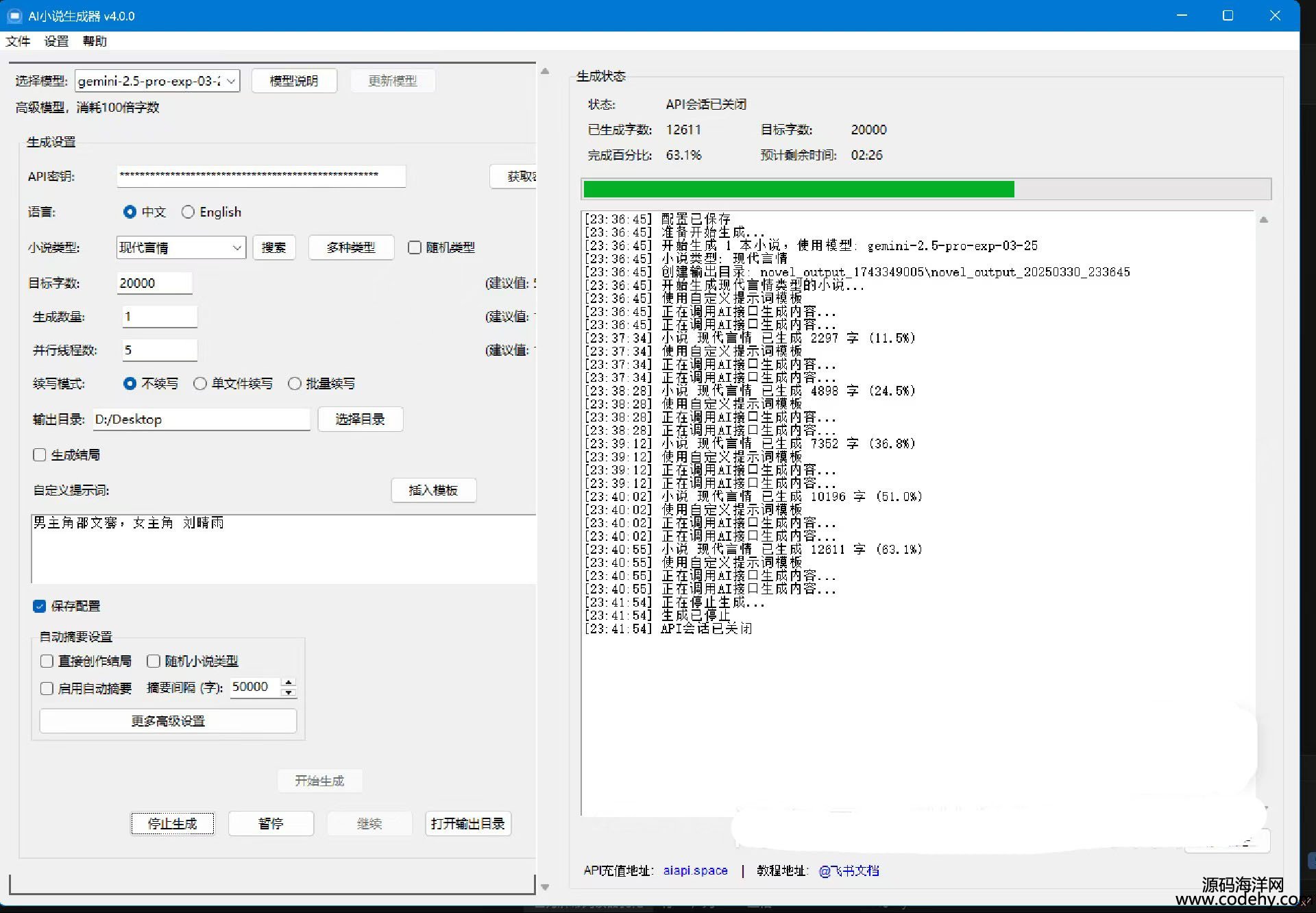This screenshot has height=913, width=1316.
Task: Click inside the 自定义提示词 text area
Action: coord(284,549)
